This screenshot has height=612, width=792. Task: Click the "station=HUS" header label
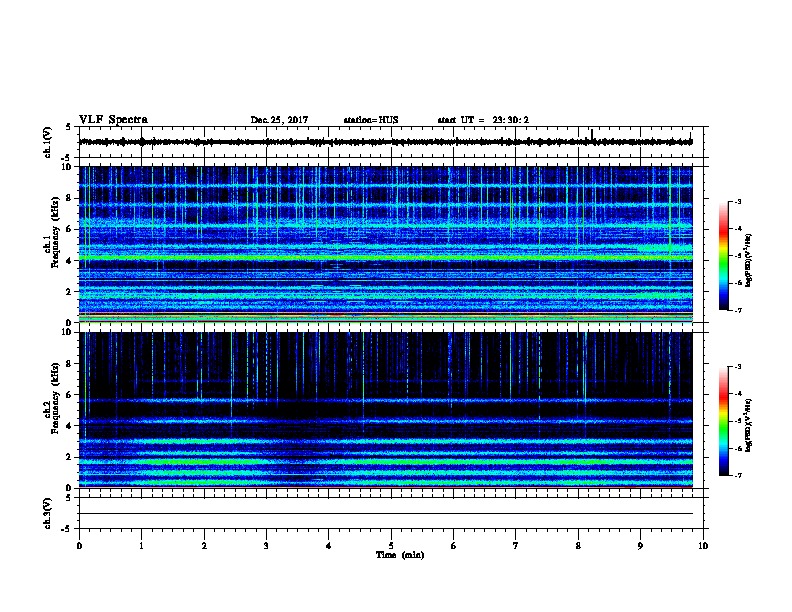(371, 120)
